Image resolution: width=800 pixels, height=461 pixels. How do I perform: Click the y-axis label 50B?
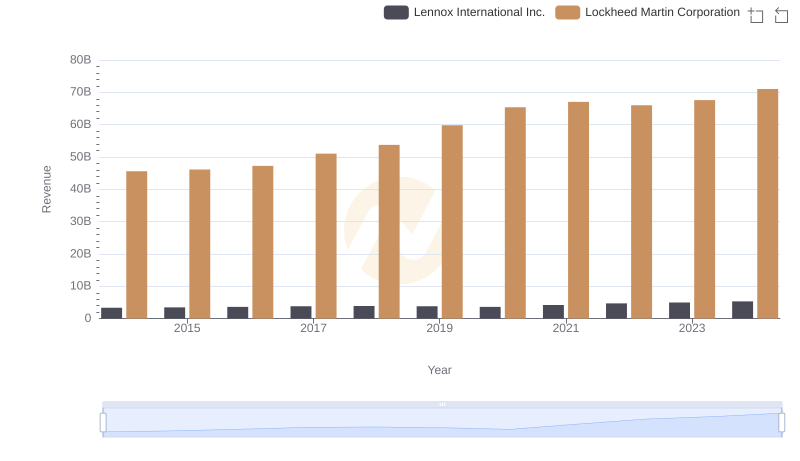(x=81, y=157)
